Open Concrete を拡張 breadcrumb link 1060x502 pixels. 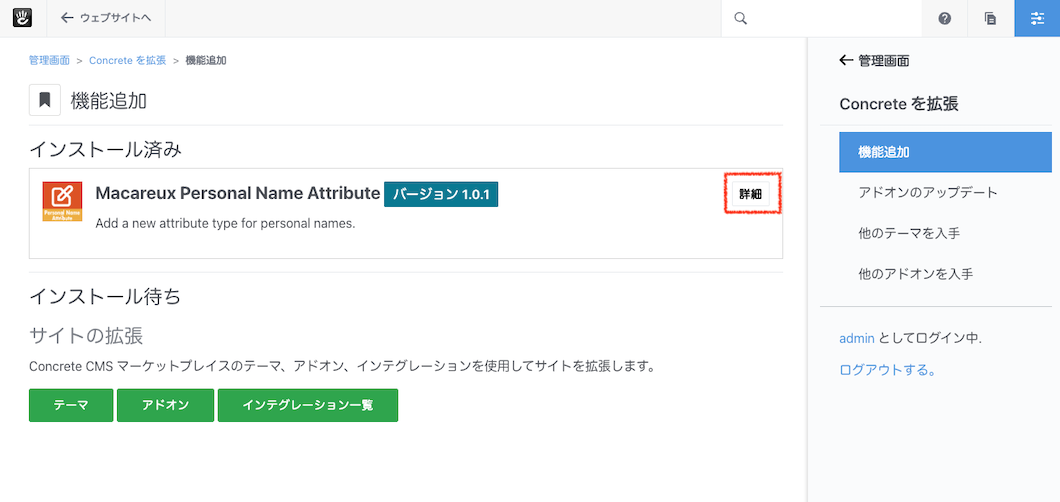[x=127, y=60]
